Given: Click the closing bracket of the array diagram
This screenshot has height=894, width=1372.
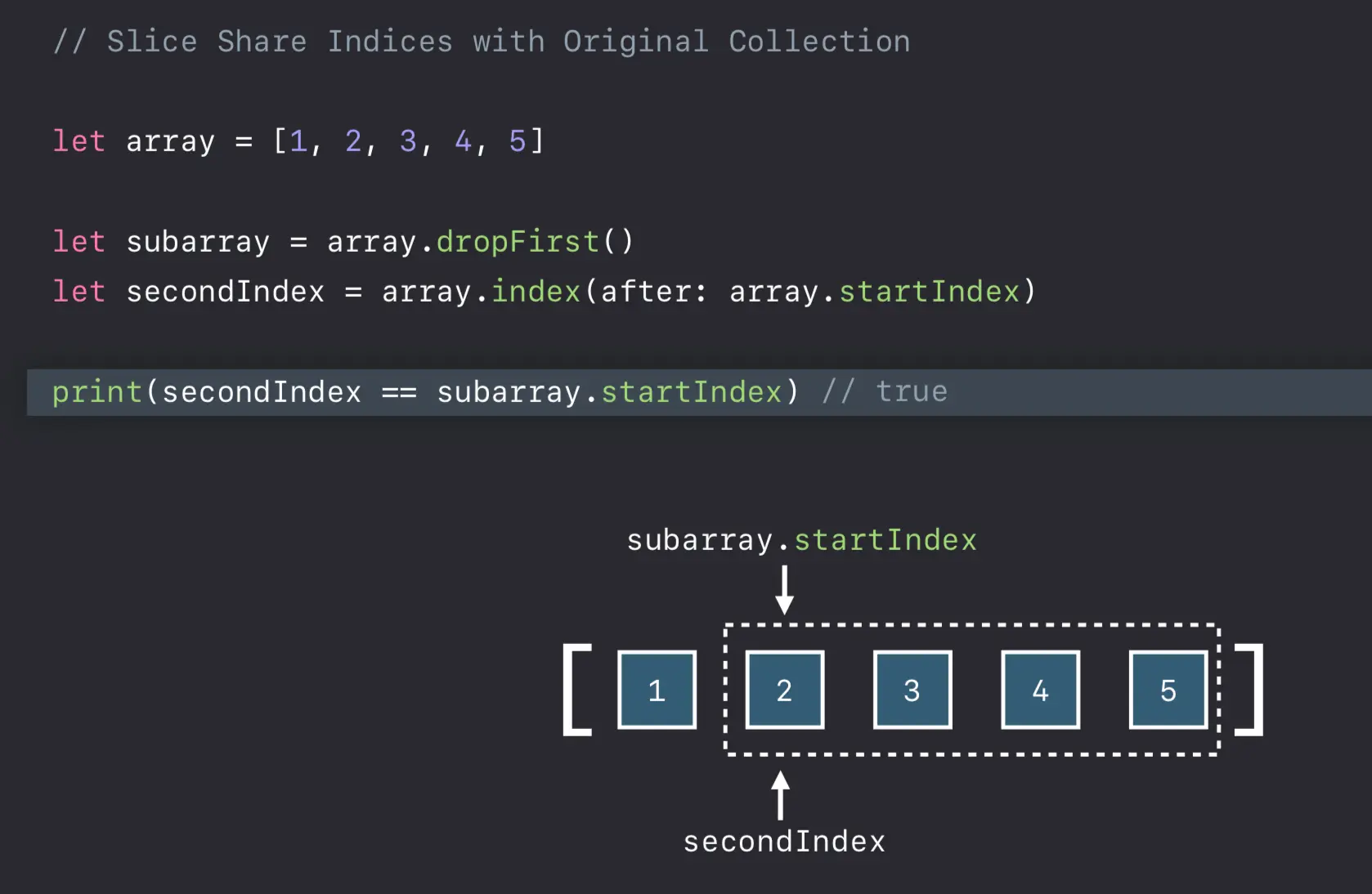Looking at the screenshot, I should point(1249,690).
